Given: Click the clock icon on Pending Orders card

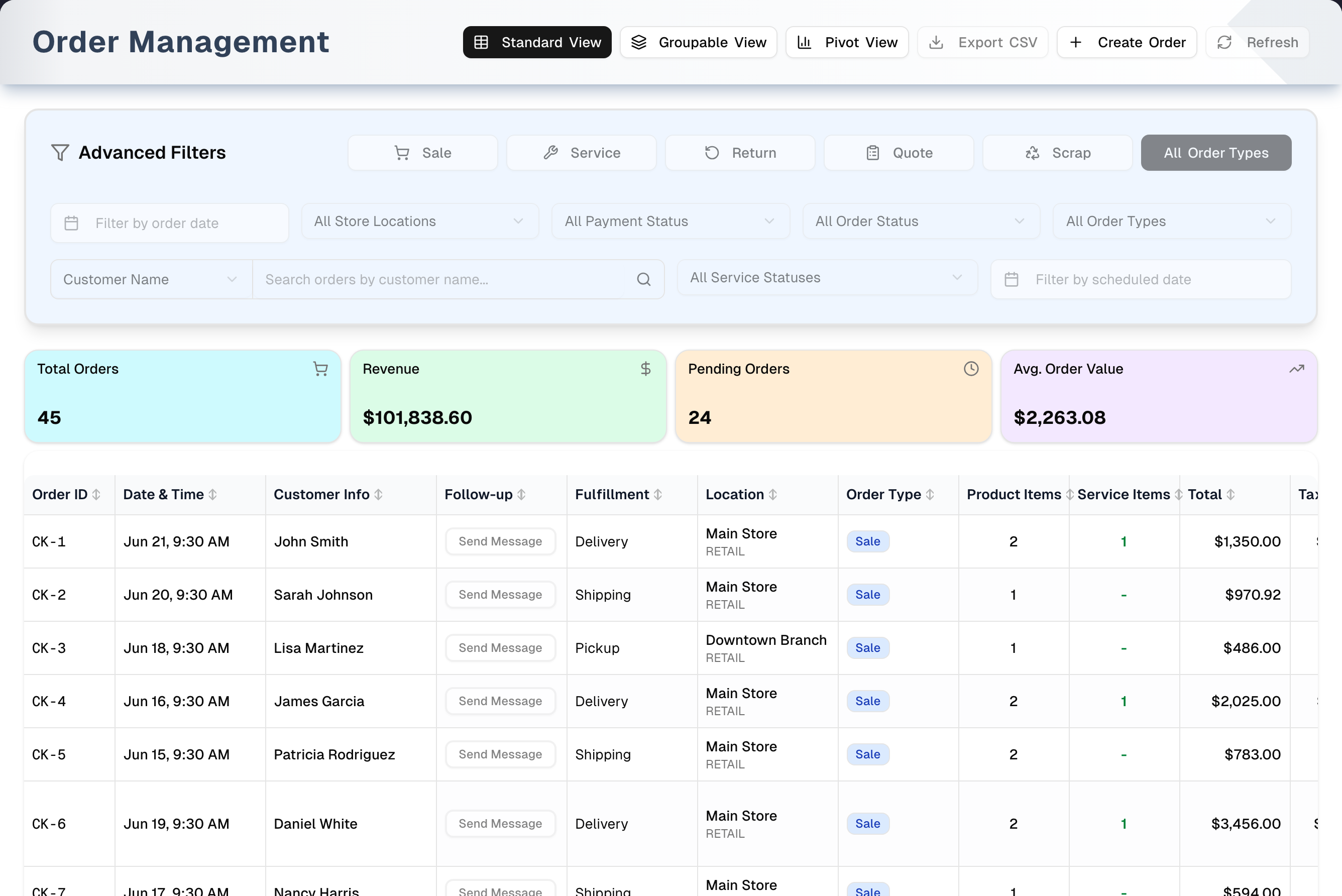Looking at the screenshot, I should 971,369.
